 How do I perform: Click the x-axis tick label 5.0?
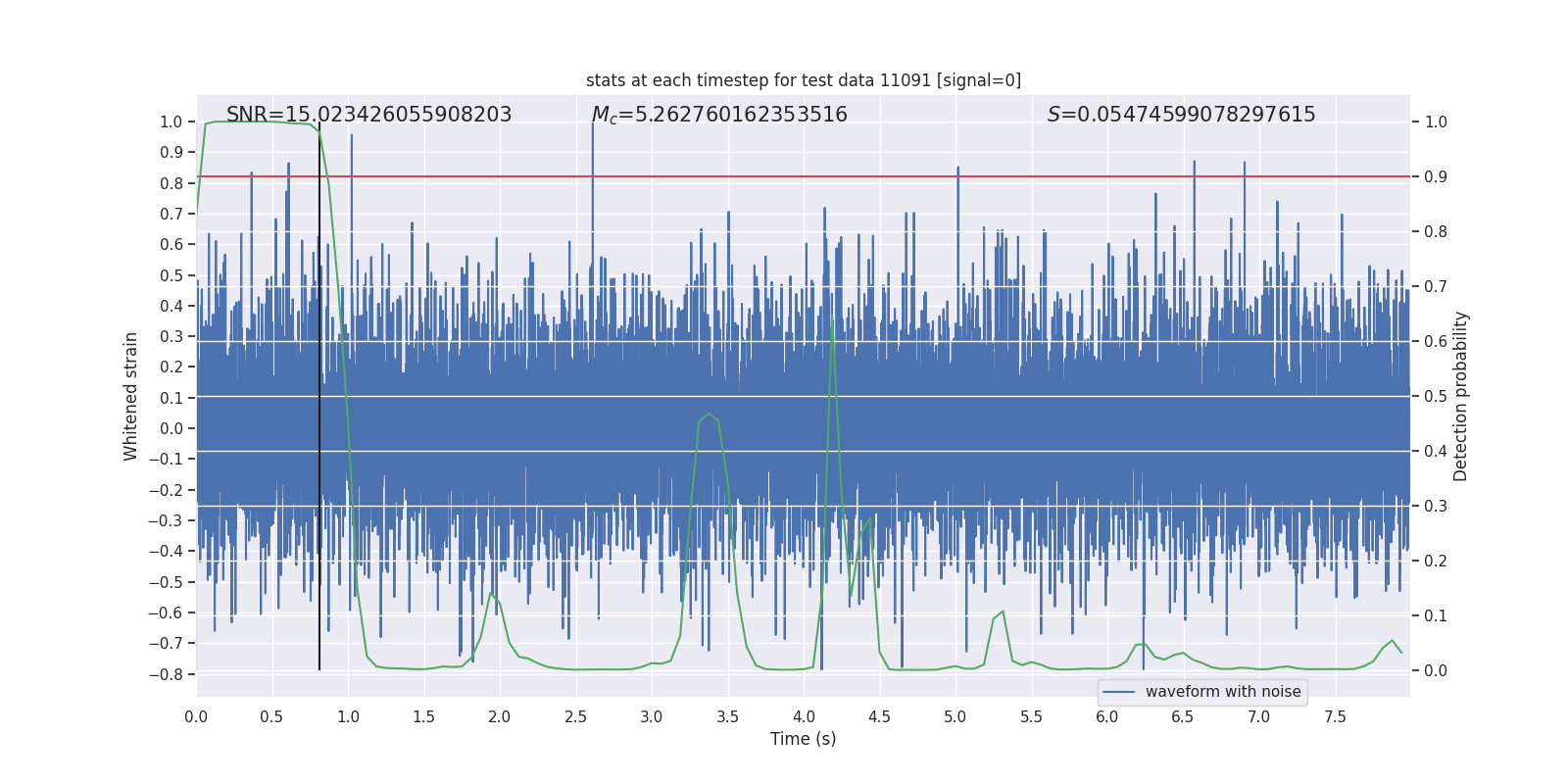pos(955,716)
